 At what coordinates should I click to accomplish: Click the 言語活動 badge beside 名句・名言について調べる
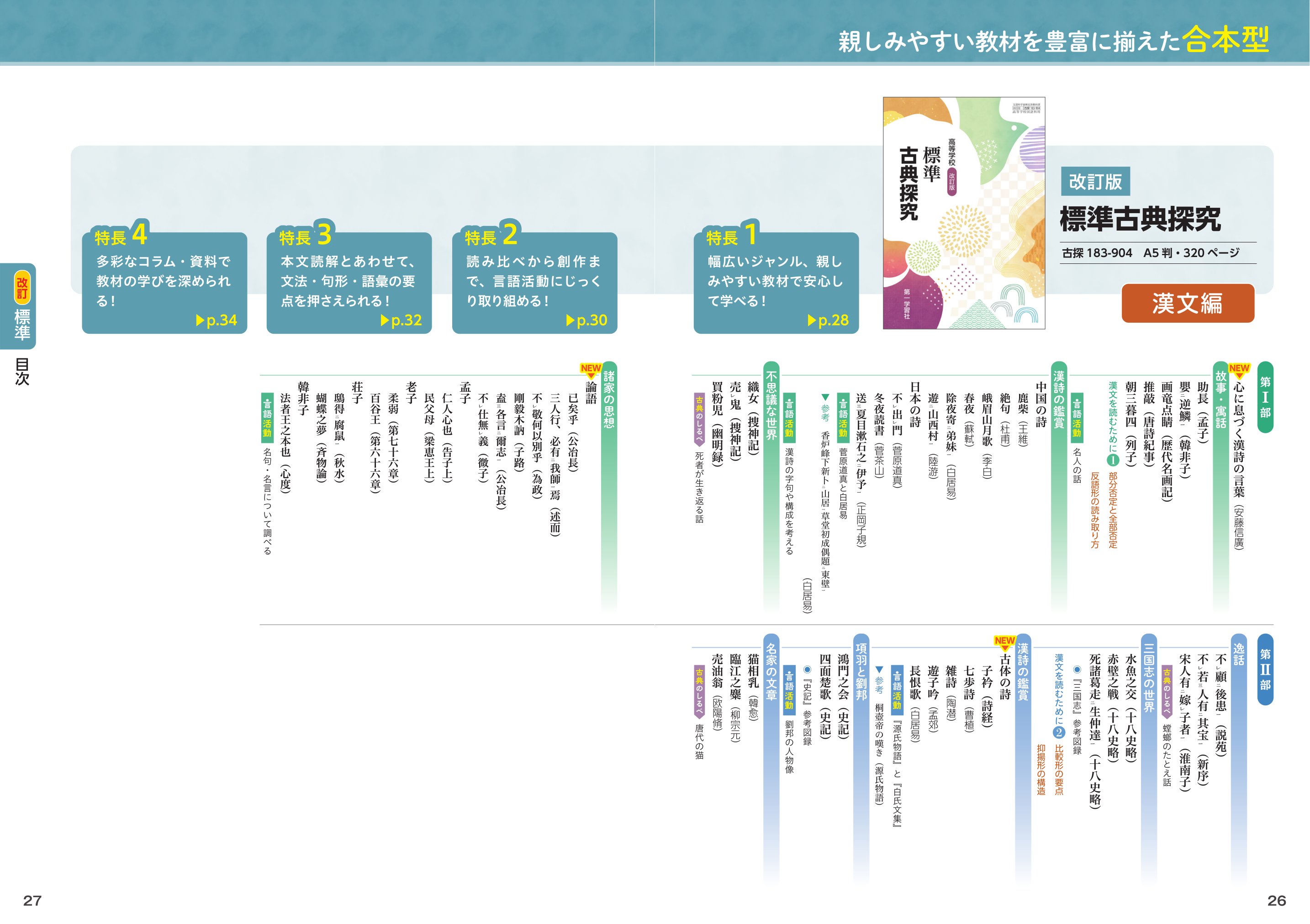(267, 418)
